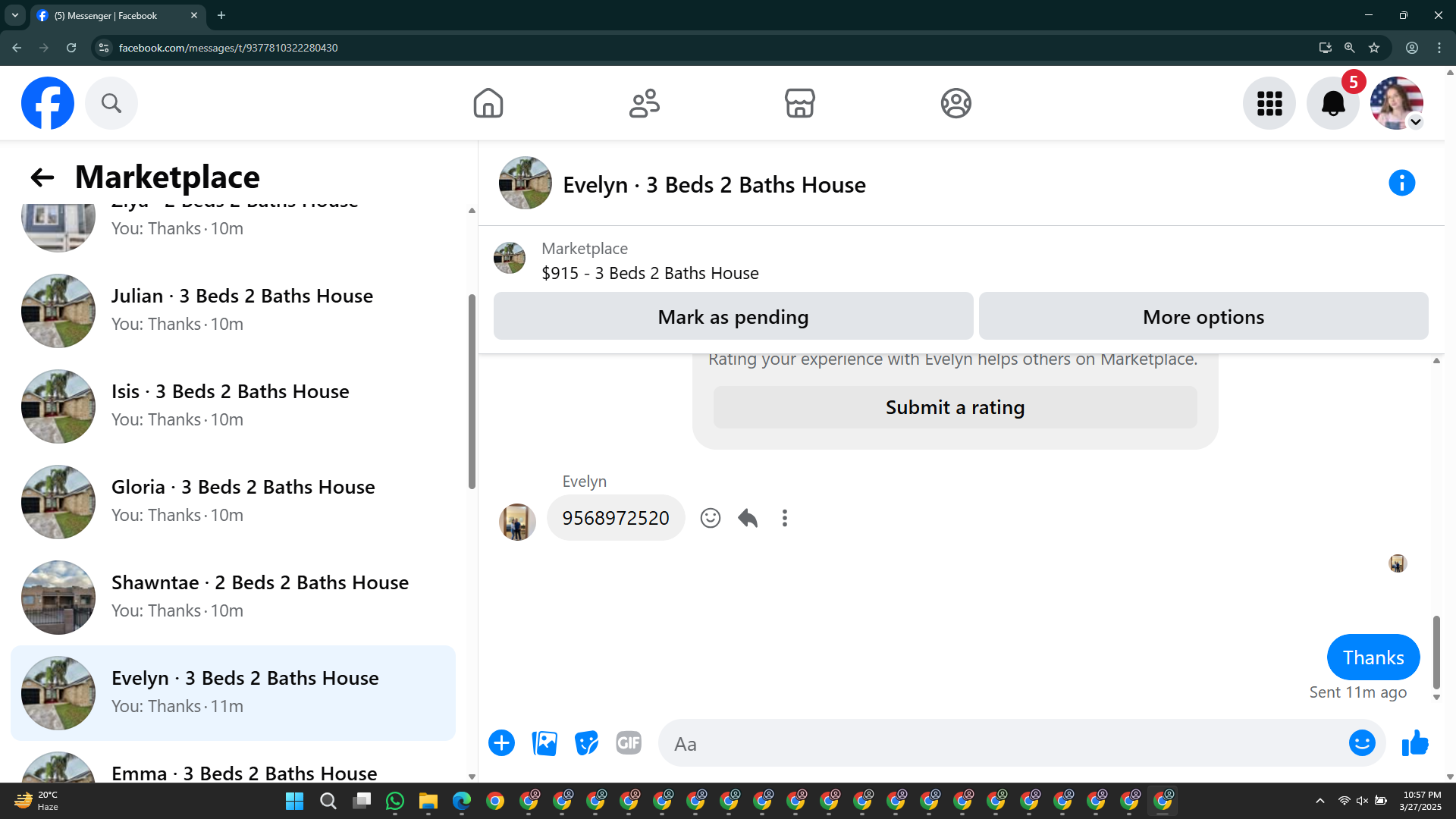Open more options for Evelyn's message
The height and width of the screenshot is (819, 1456).
(785, 518)
